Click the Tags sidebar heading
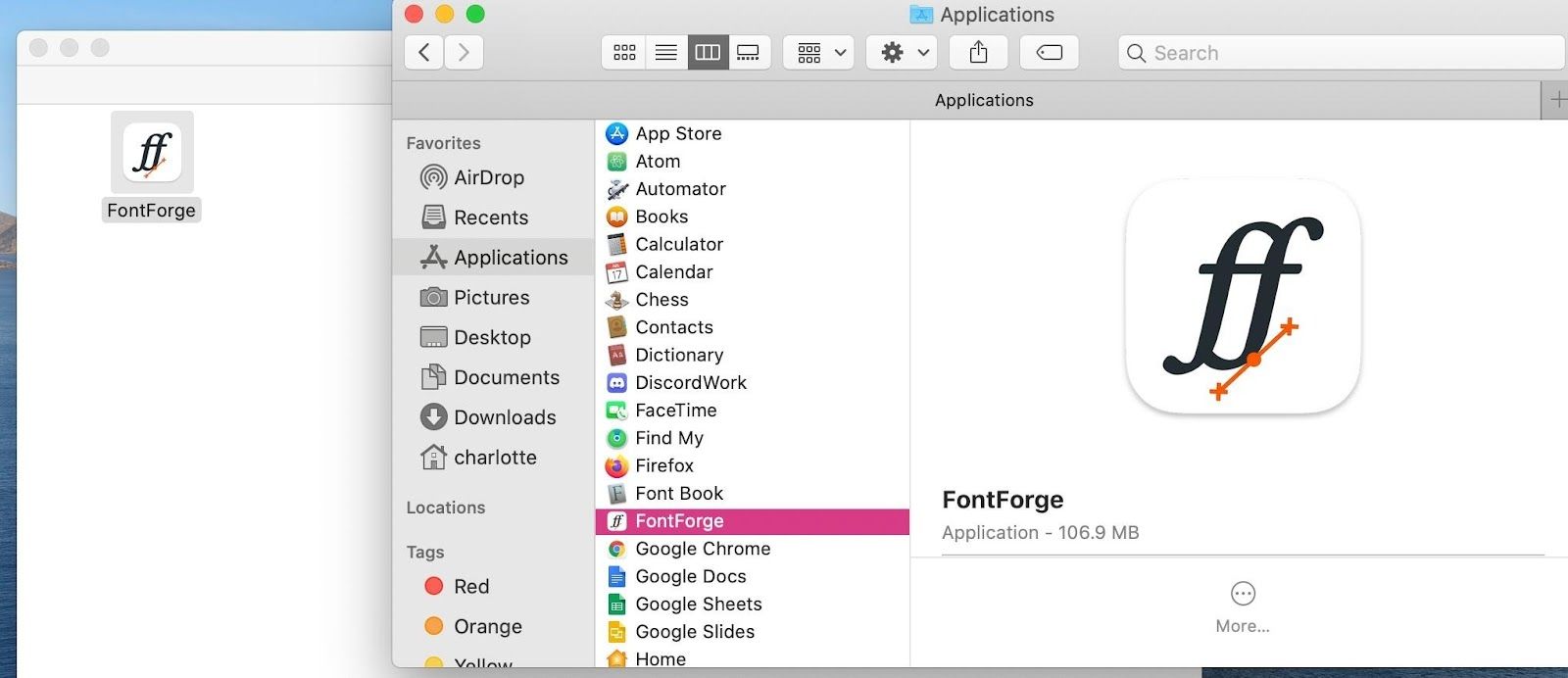The width and height of the screenshot is (1568, 678). point(425,552)
